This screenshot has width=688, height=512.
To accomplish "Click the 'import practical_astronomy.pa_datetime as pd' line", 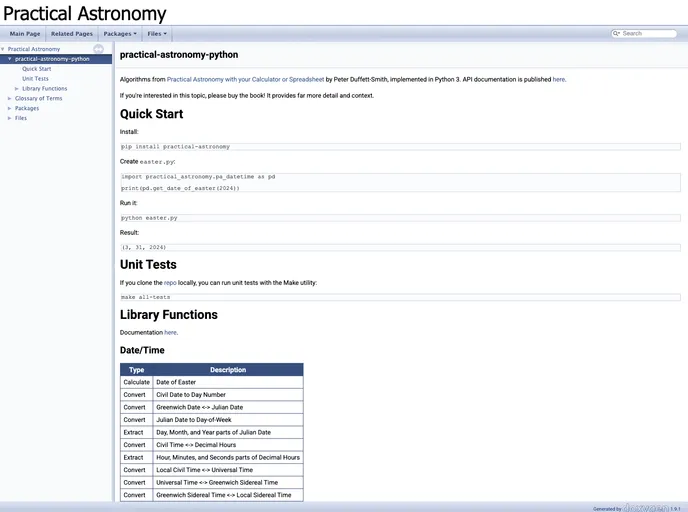I will [x=198, y=176].
